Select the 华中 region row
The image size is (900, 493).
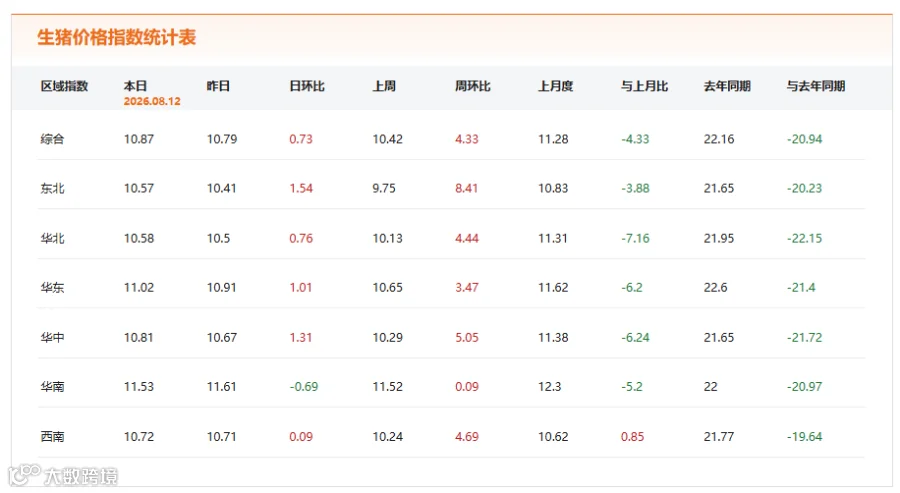[x=451, y=337]
